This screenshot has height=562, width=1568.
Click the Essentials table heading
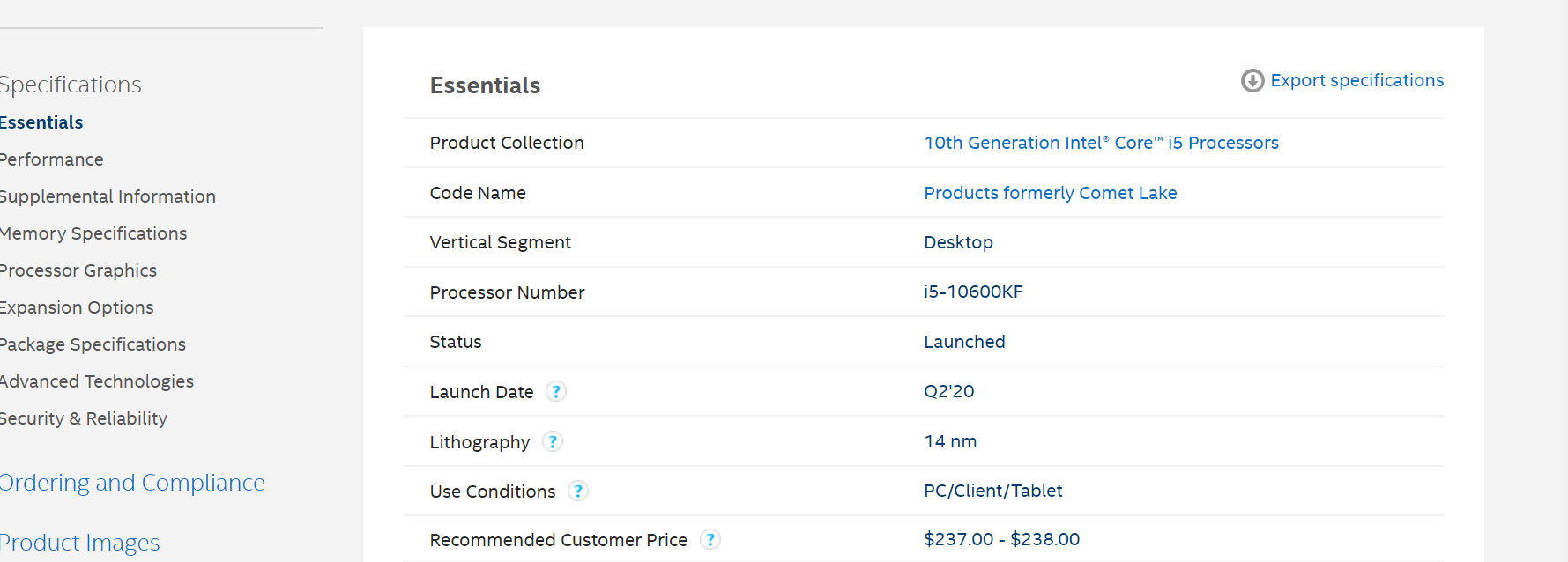(x=485, y=85)
